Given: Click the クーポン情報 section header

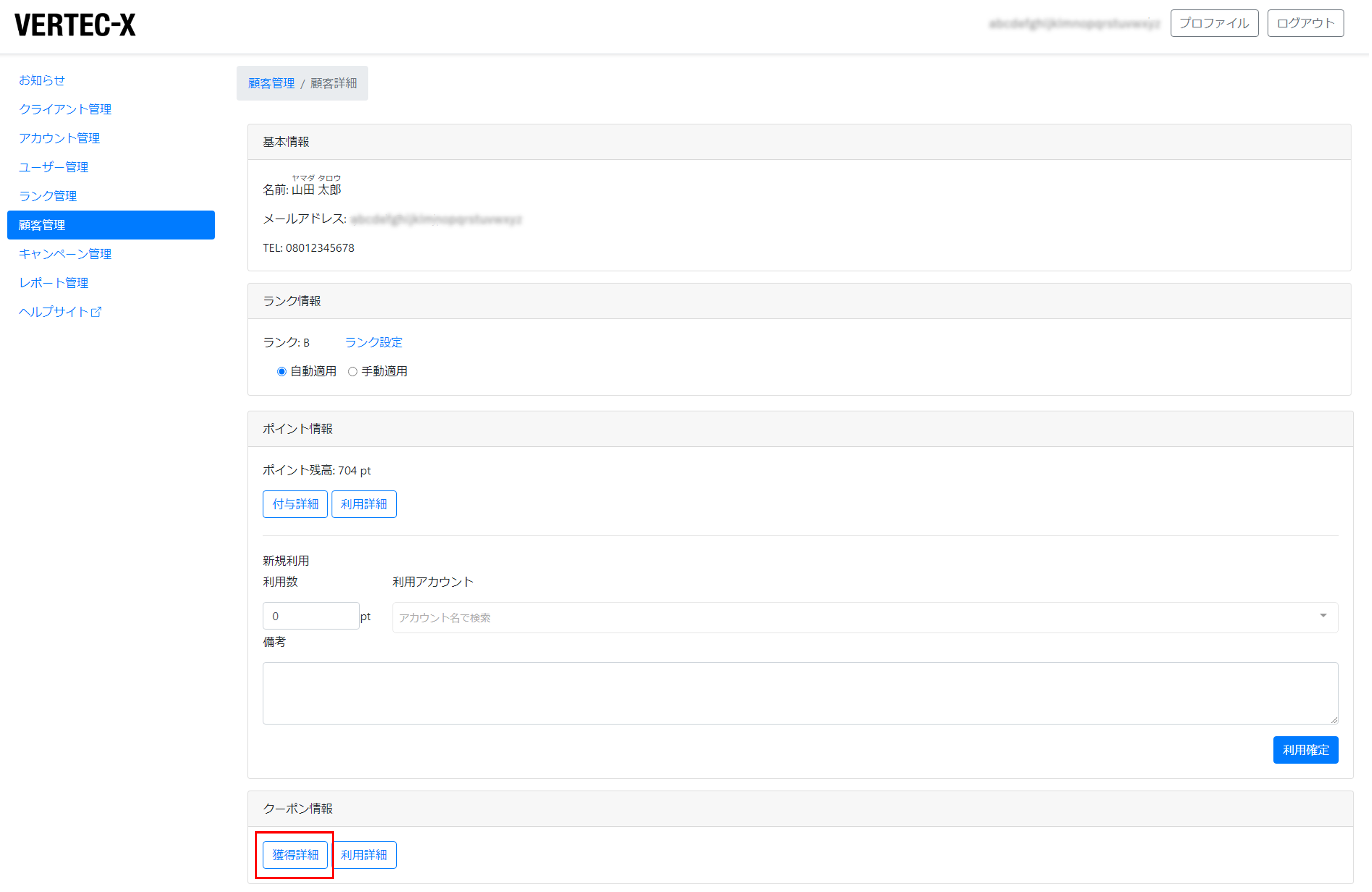Looking at the screenshot, I should click(x=800, y=808).
